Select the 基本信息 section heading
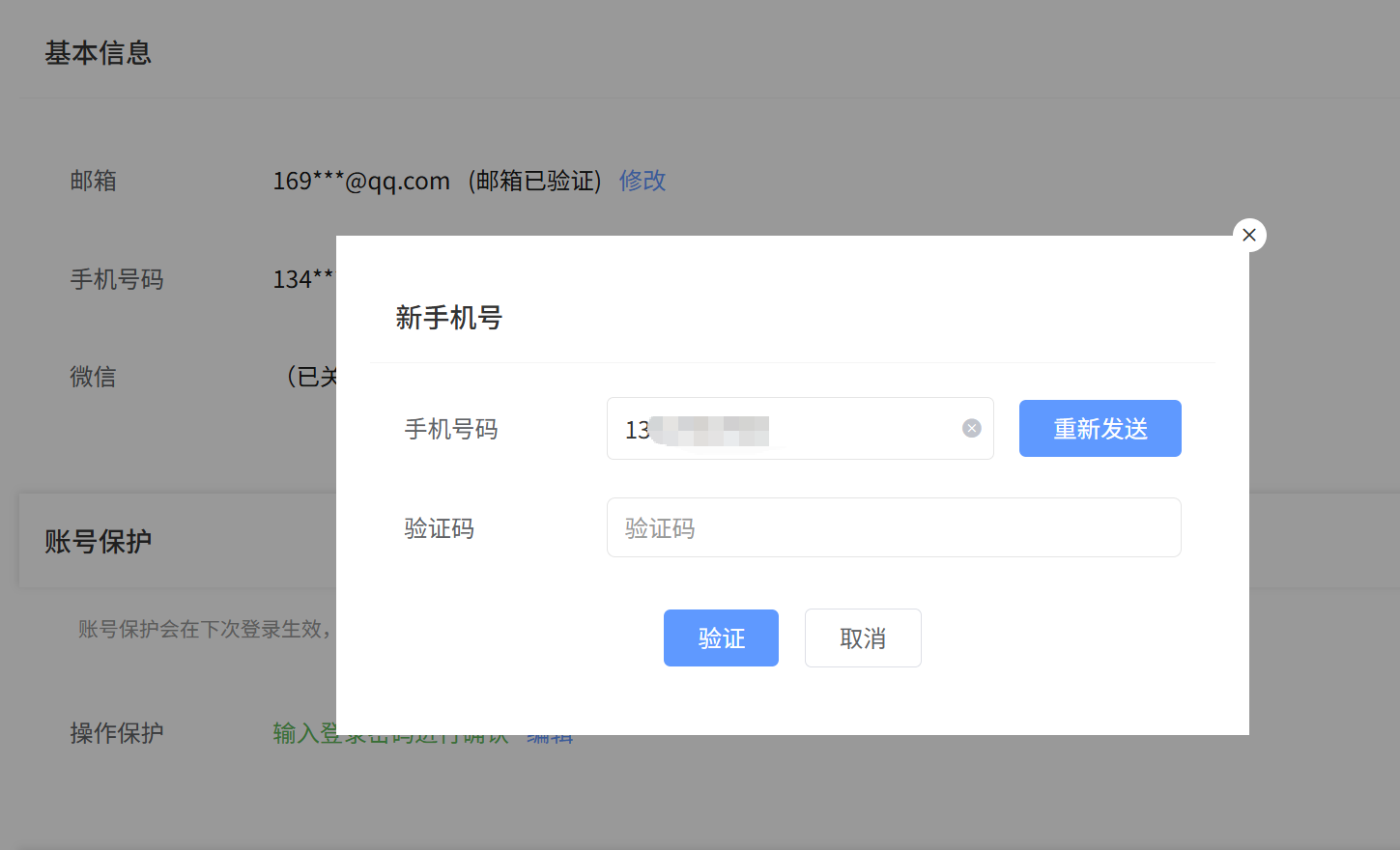Screen dimensions: 1400x850 tap(98, 53)
